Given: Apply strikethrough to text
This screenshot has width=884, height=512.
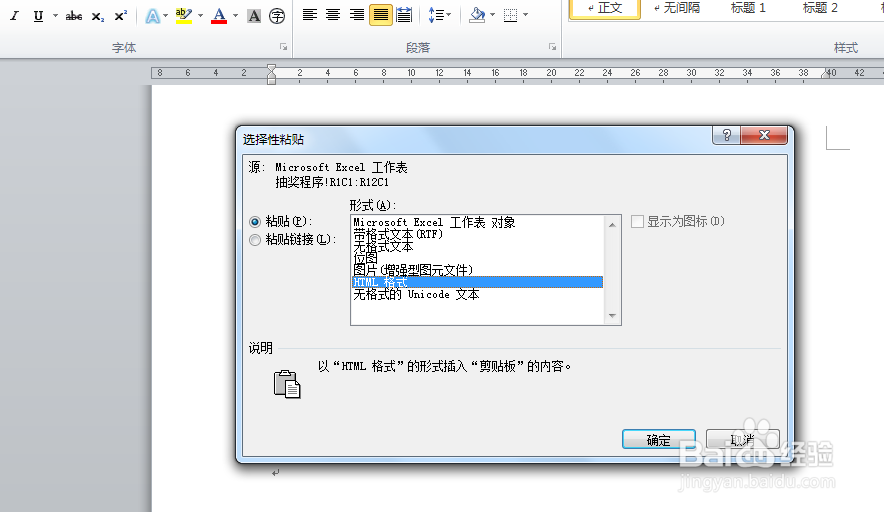Looking at the screenshot, I should point(74,16).
